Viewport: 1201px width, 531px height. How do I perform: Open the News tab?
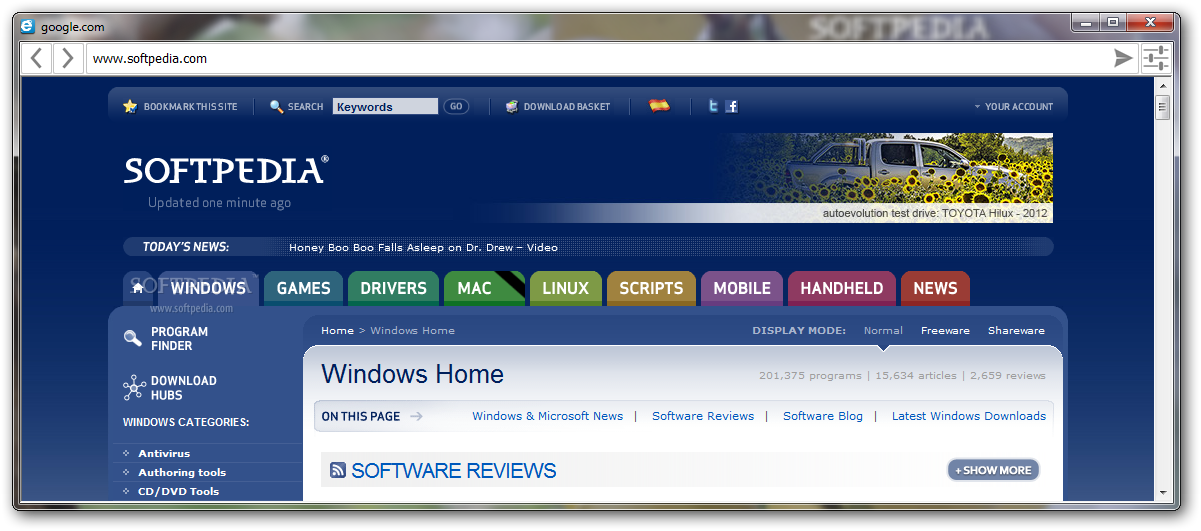[x=935, y=288]
